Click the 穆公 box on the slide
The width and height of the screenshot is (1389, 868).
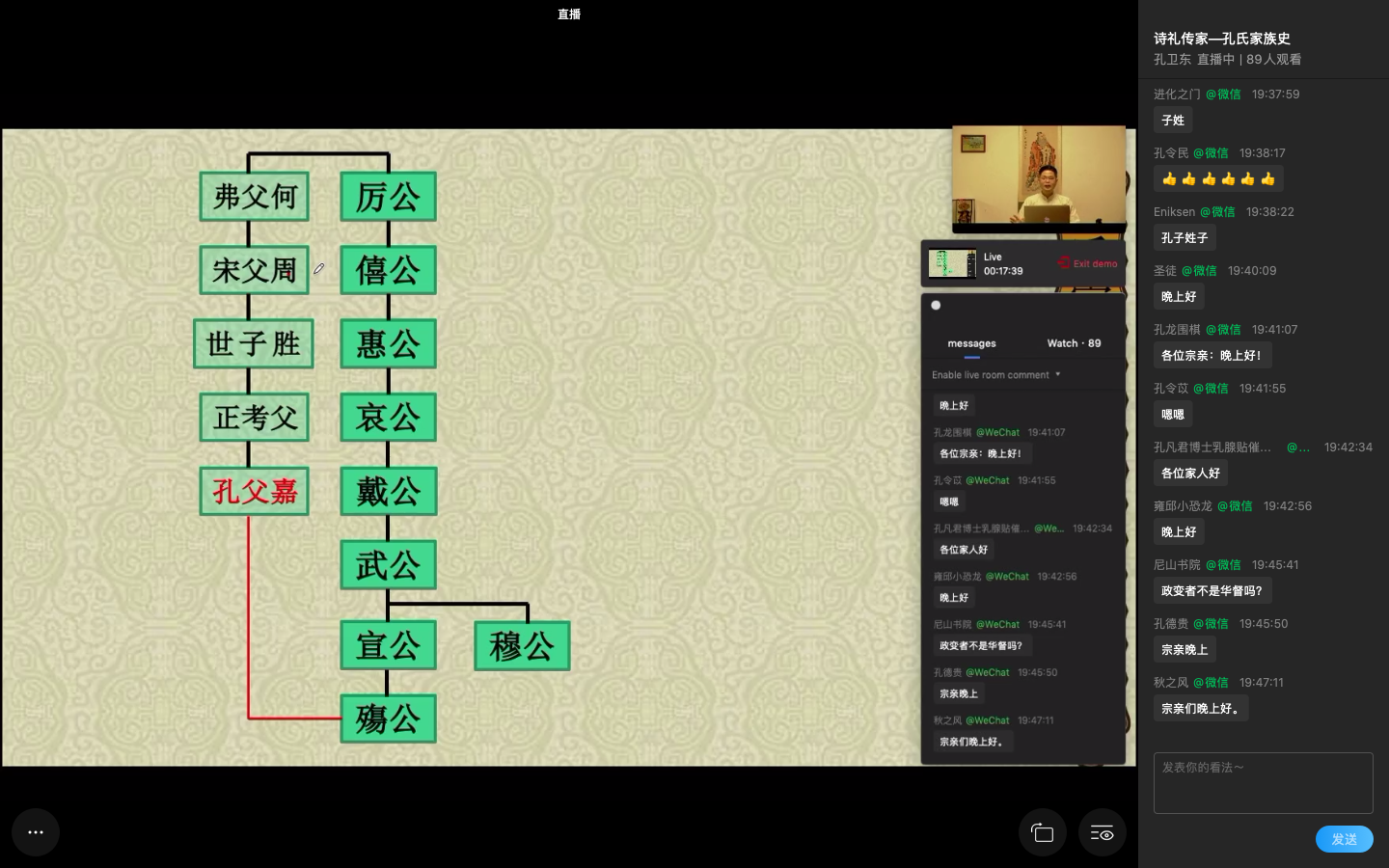pos(522,646)
